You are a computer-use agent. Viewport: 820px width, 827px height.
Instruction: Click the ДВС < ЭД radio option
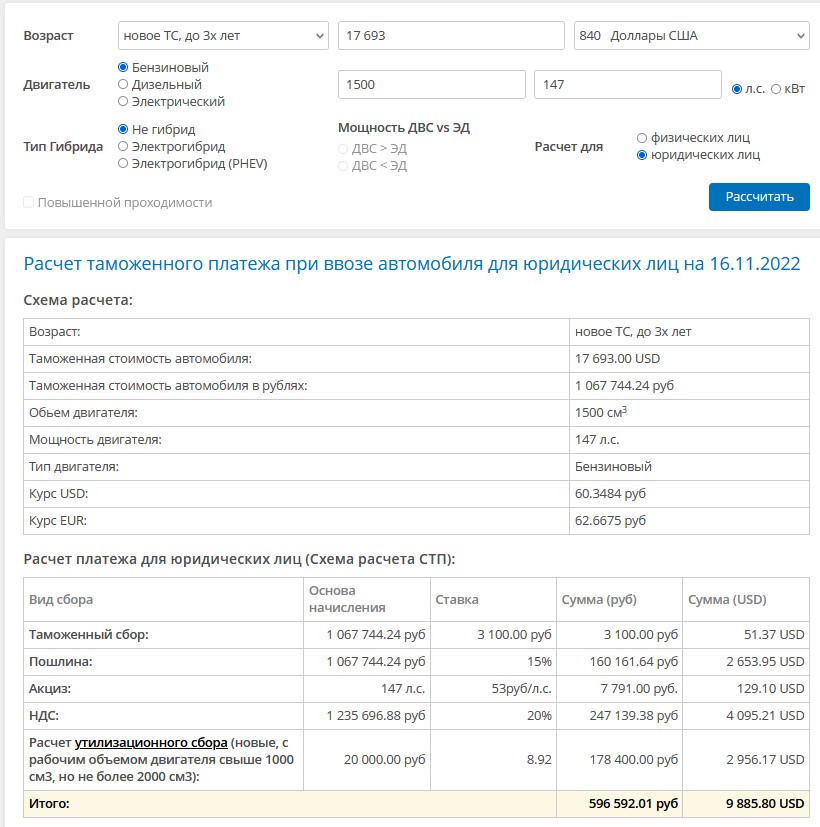pyautogui.click(x=343, y=166)
